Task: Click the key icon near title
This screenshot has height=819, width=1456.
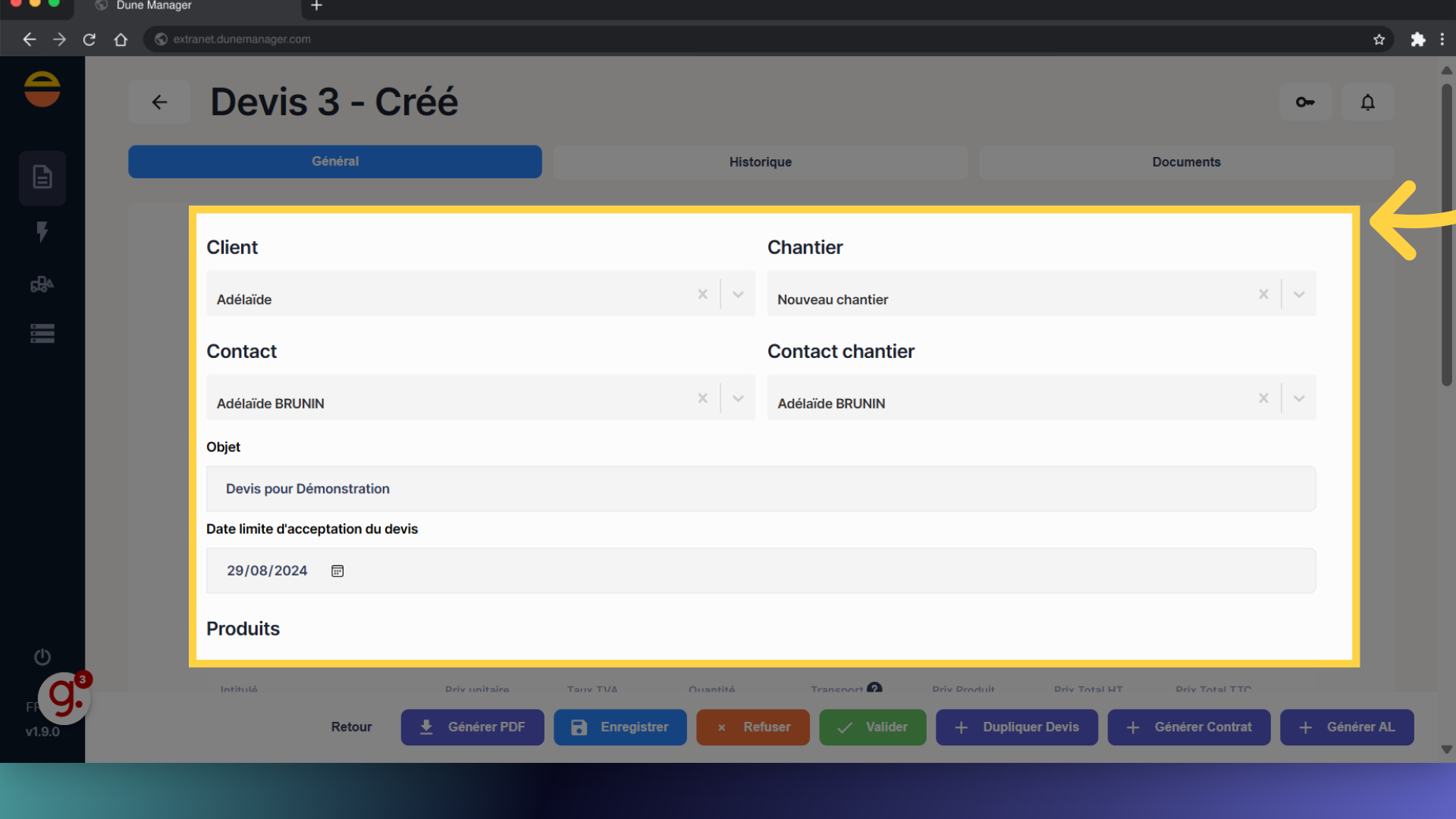Action: 1305,102
